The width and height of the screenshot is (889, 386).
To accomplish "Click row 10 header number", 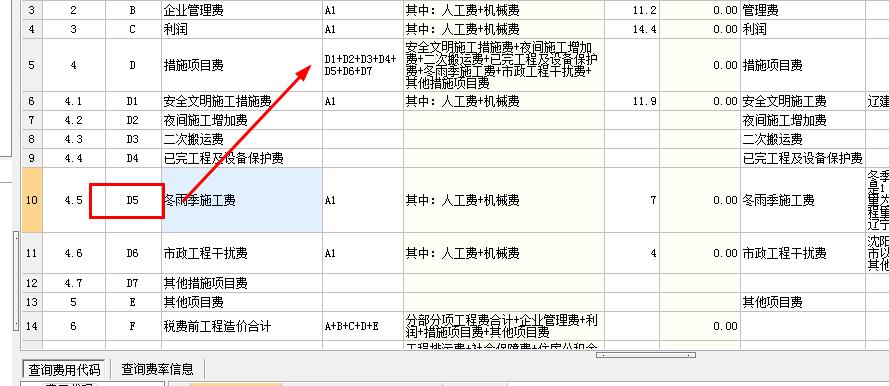I will 32,200.
